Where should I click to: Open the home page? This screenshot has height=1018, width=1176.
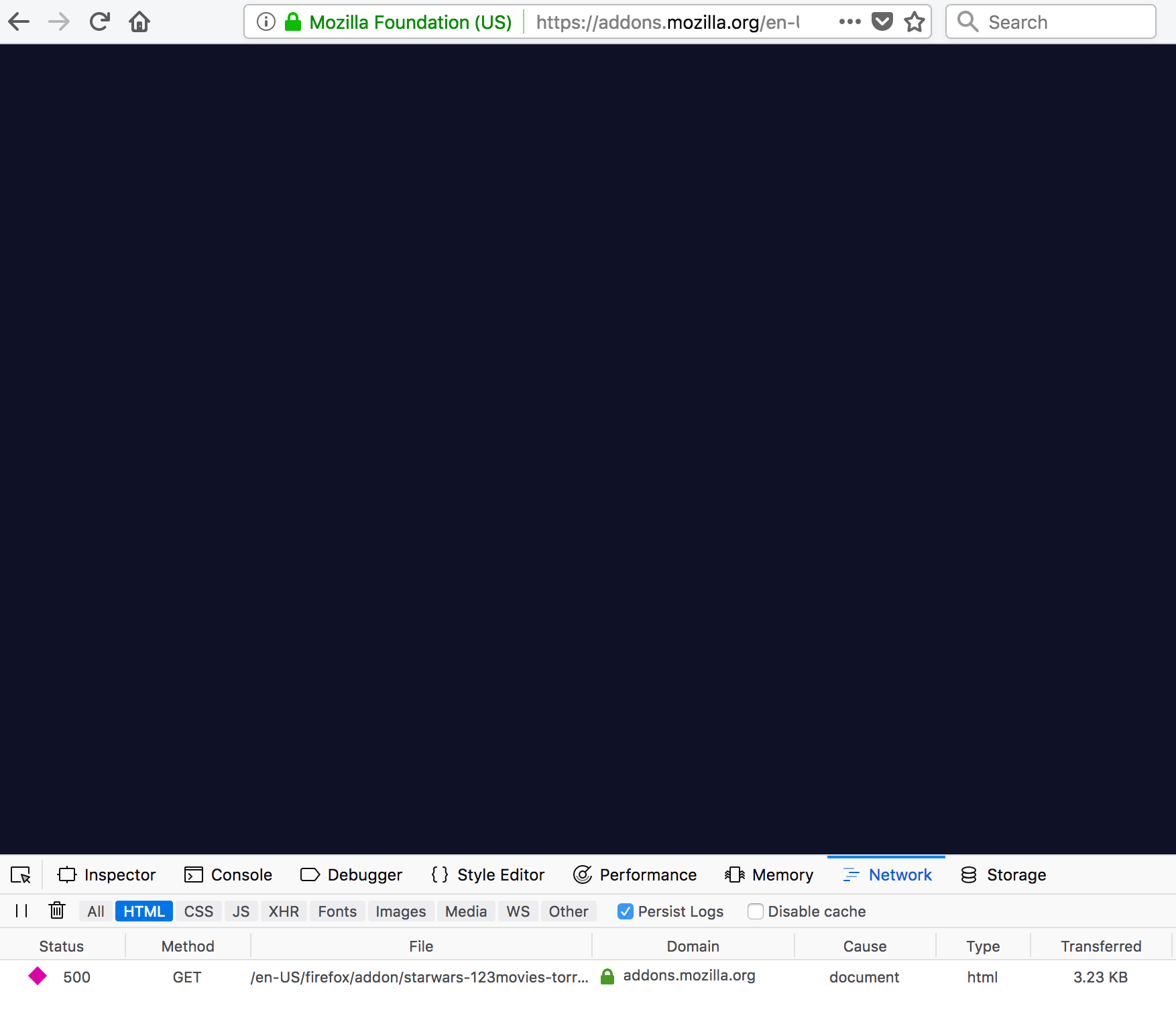coord(139,21)
